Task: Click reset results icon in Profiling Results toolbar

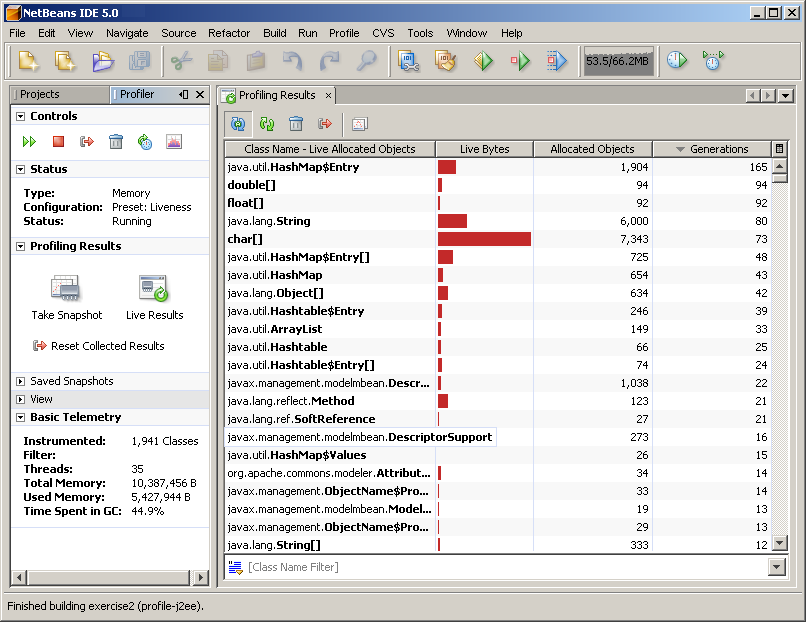Action: [x=325, y=123]
